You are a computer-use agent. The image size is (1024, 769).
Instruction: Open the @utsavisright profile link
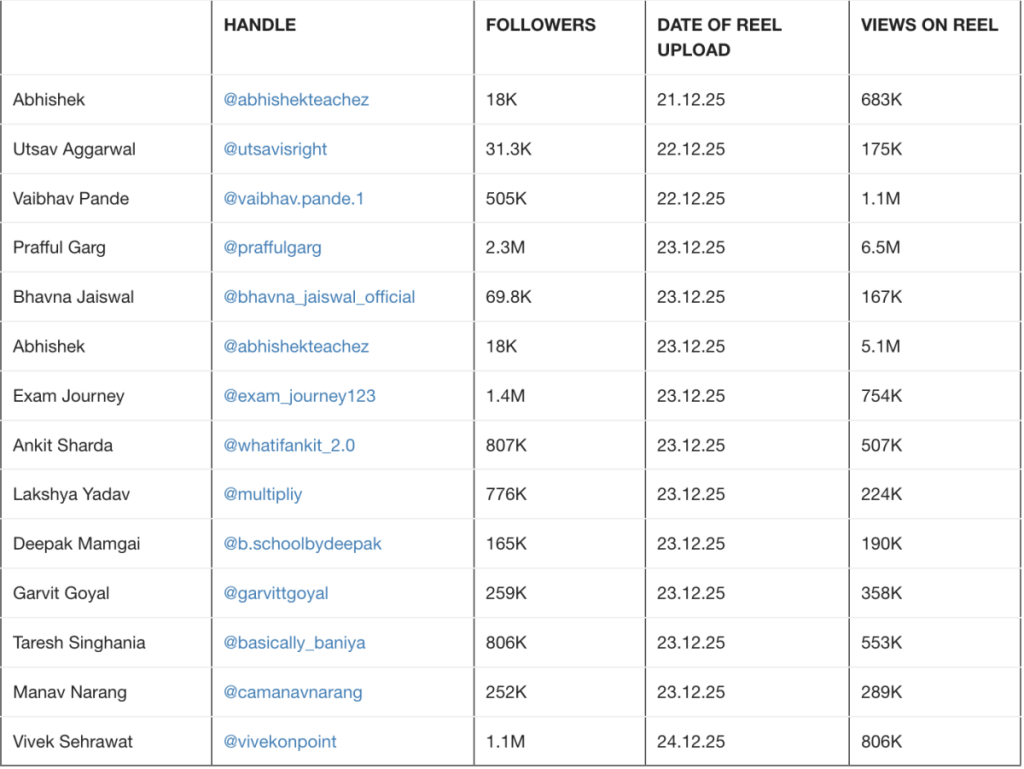pos(275,149)
